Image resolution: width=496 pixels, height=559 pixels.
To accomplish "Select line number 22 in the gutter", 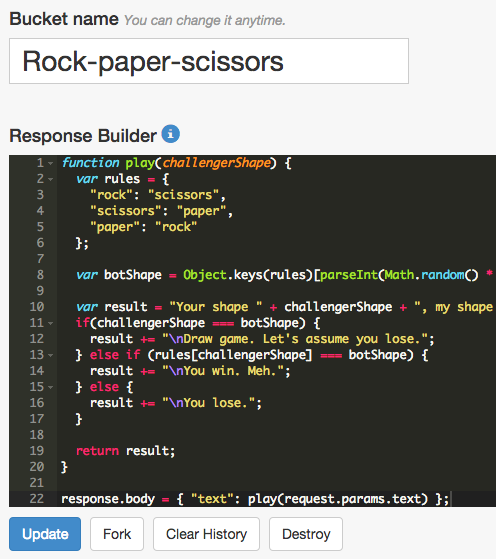I will tap(37, 498).
